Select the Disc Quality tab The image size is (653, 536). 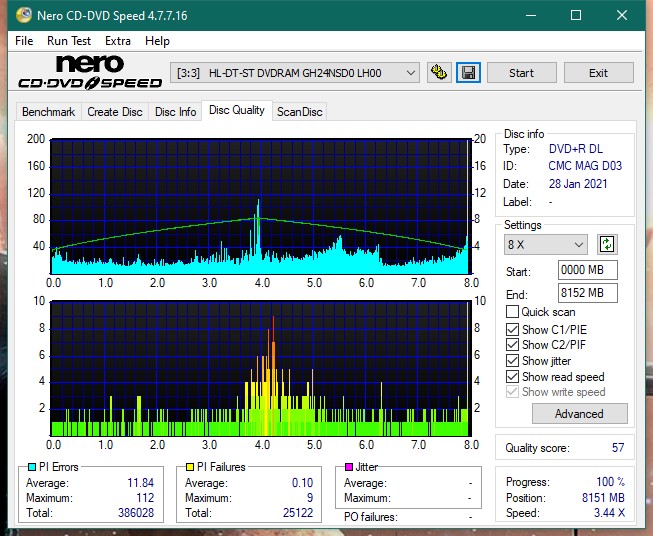tap(237, 110)
